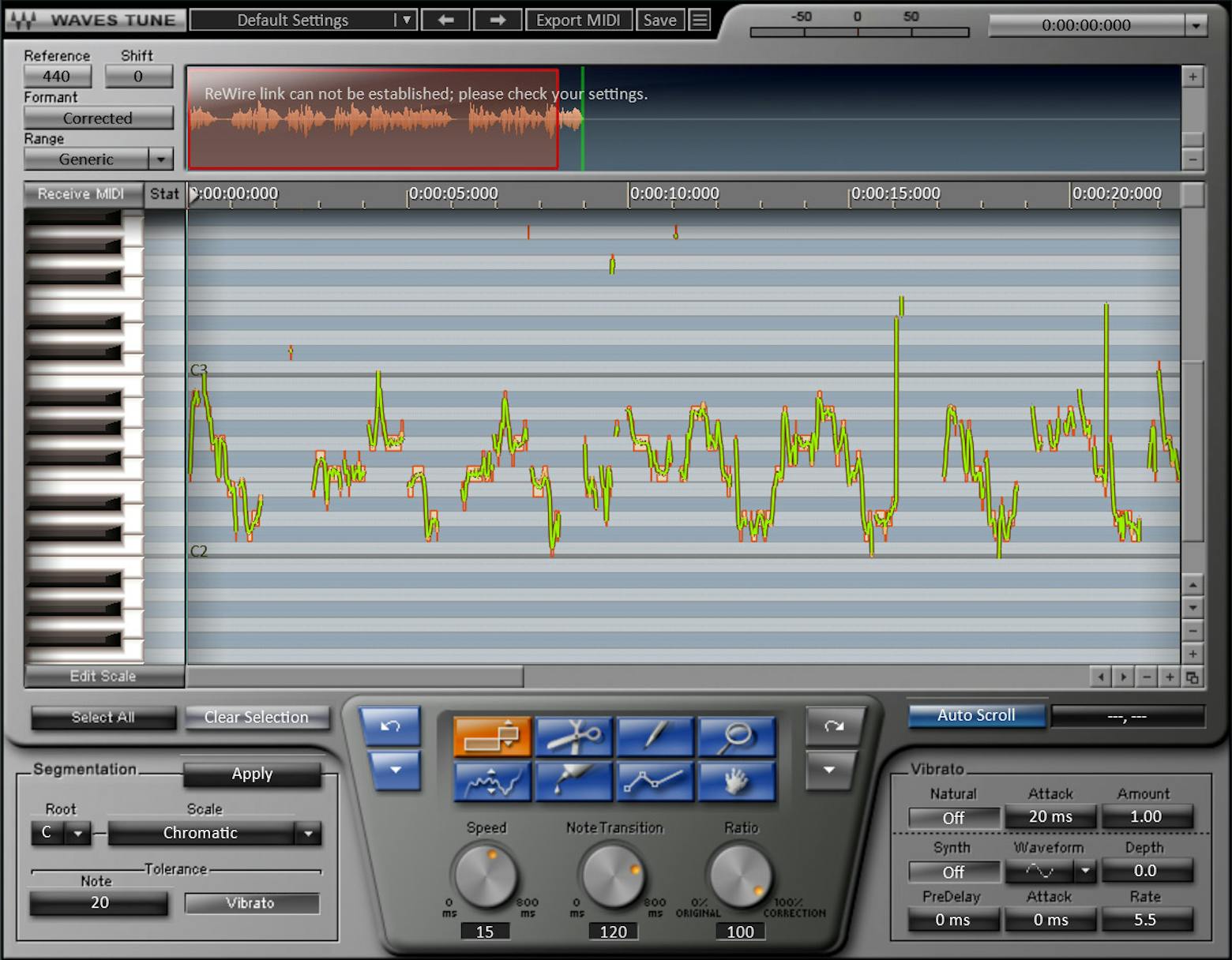Adjust the Speed knob
Image resolution: width=1232 pixels, height=960 pixels.
[486, 876]
